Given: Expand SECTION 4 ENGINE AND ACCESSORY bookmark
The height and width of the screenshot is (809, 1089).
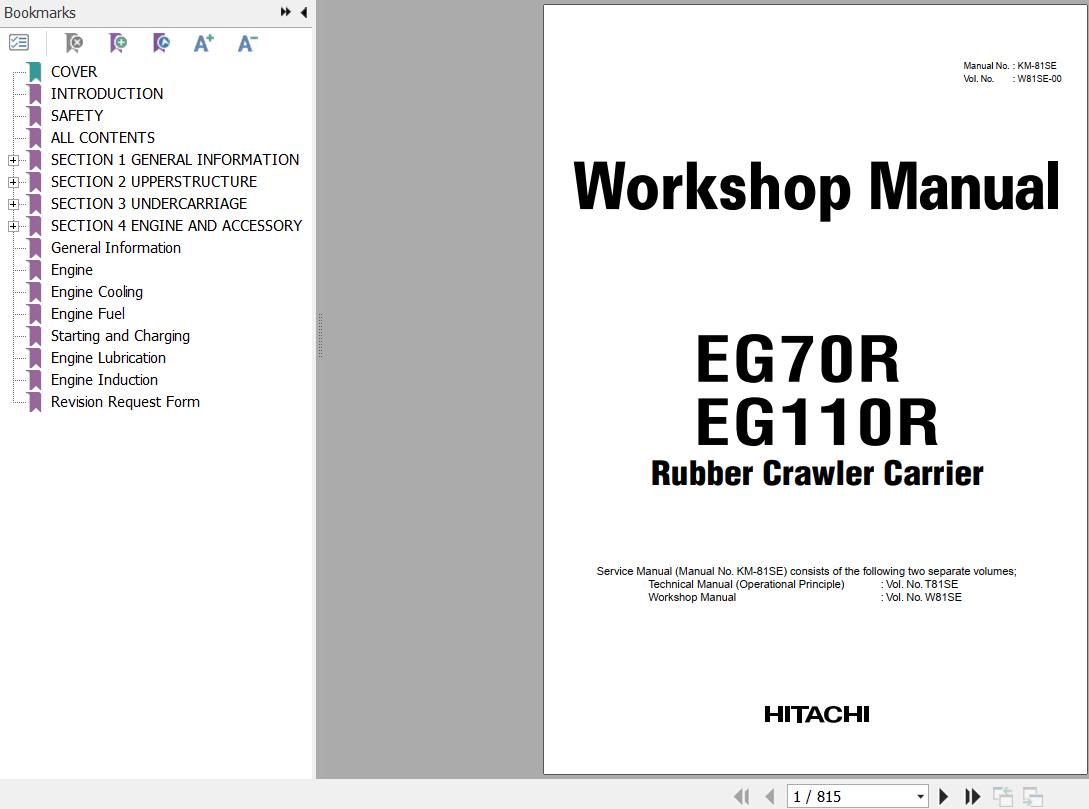Looking at the screenshot, I should tap(13, 226).
